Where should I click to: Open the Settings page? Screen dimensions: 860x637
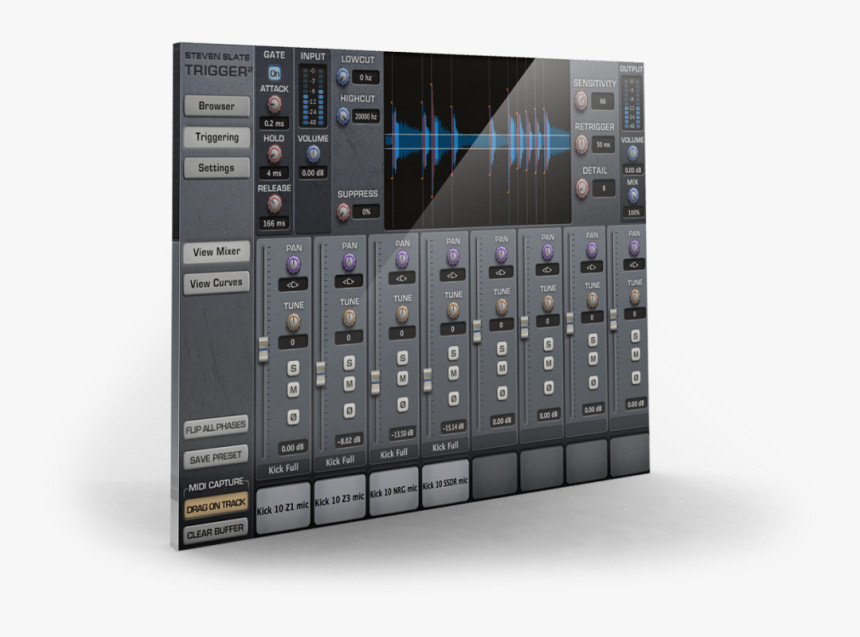(x=217, y=167)
